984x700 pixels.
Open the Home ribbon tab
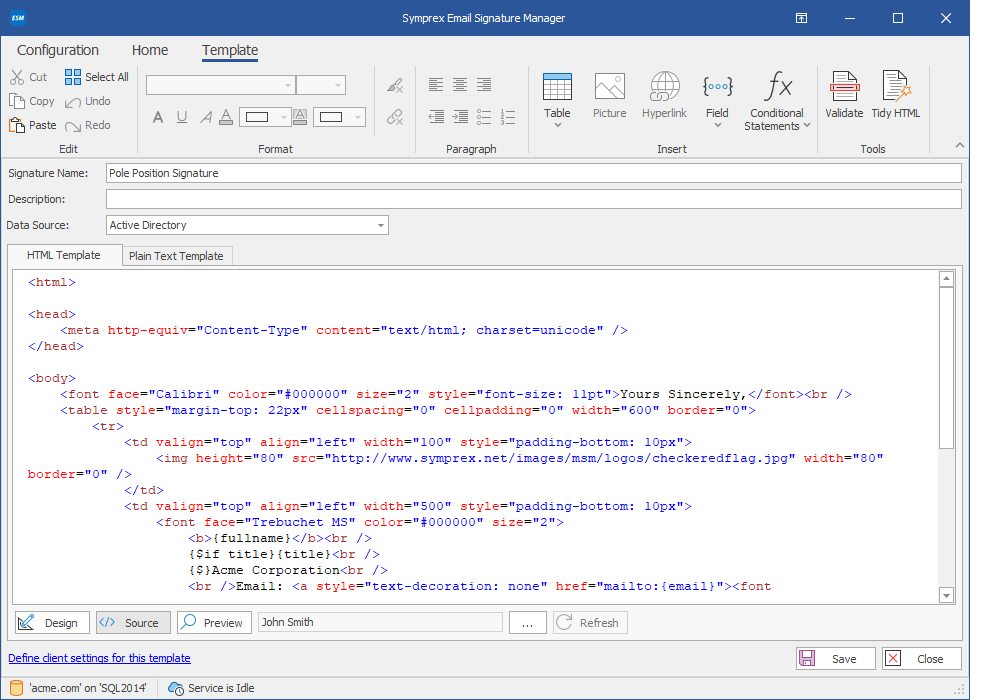click(150, 50)
